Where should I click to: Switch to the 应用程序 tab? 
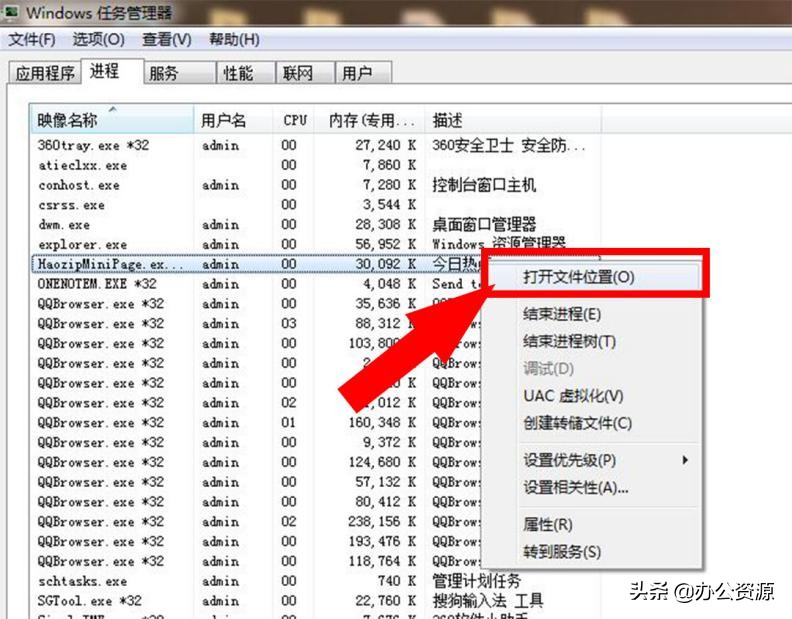tap(45, 73)
